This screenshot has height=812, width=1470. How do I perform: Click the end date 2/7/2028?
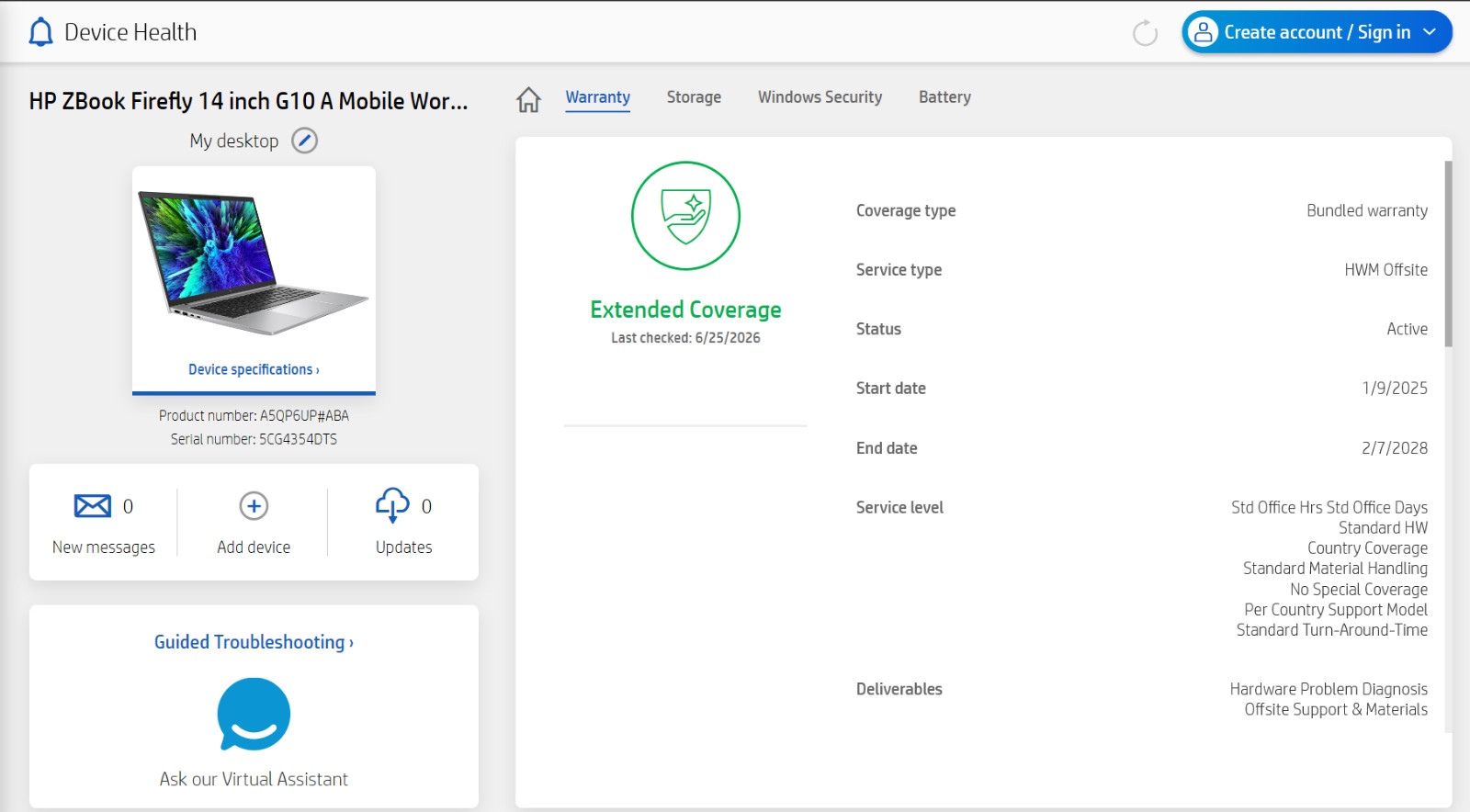pyautogui.click(x=1395, y=448)
